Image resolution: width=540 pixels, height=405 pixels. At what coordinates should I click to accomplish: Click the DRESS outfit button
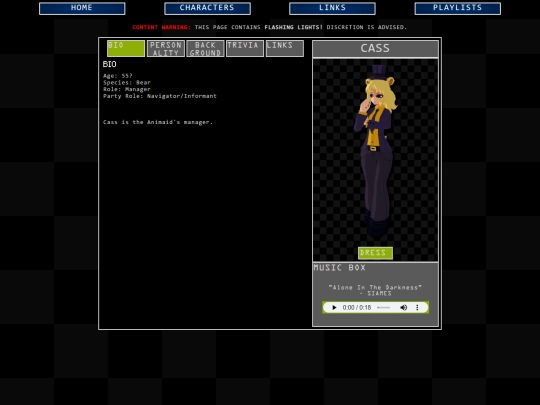click(375, 253)
